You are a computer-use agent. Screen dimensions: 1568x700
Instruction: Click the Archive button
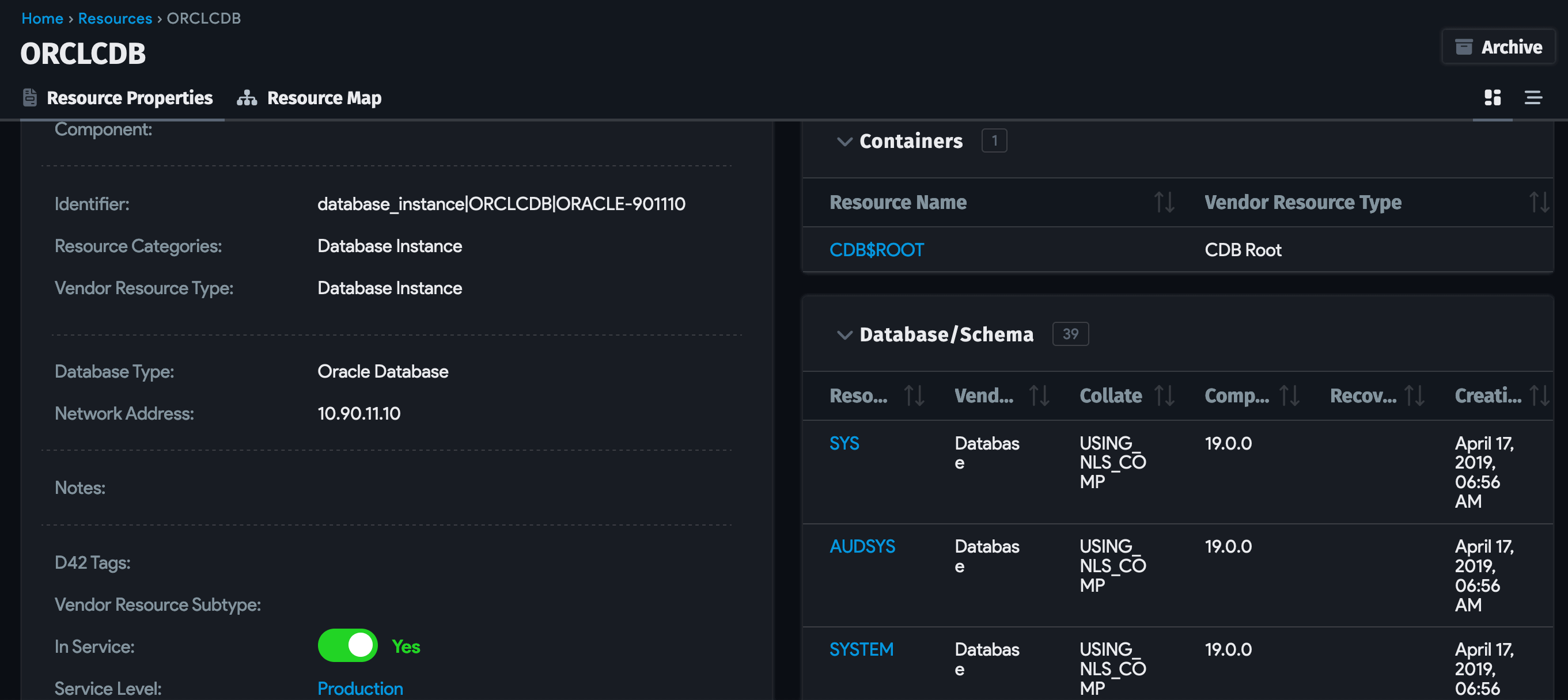[1498, 46]
